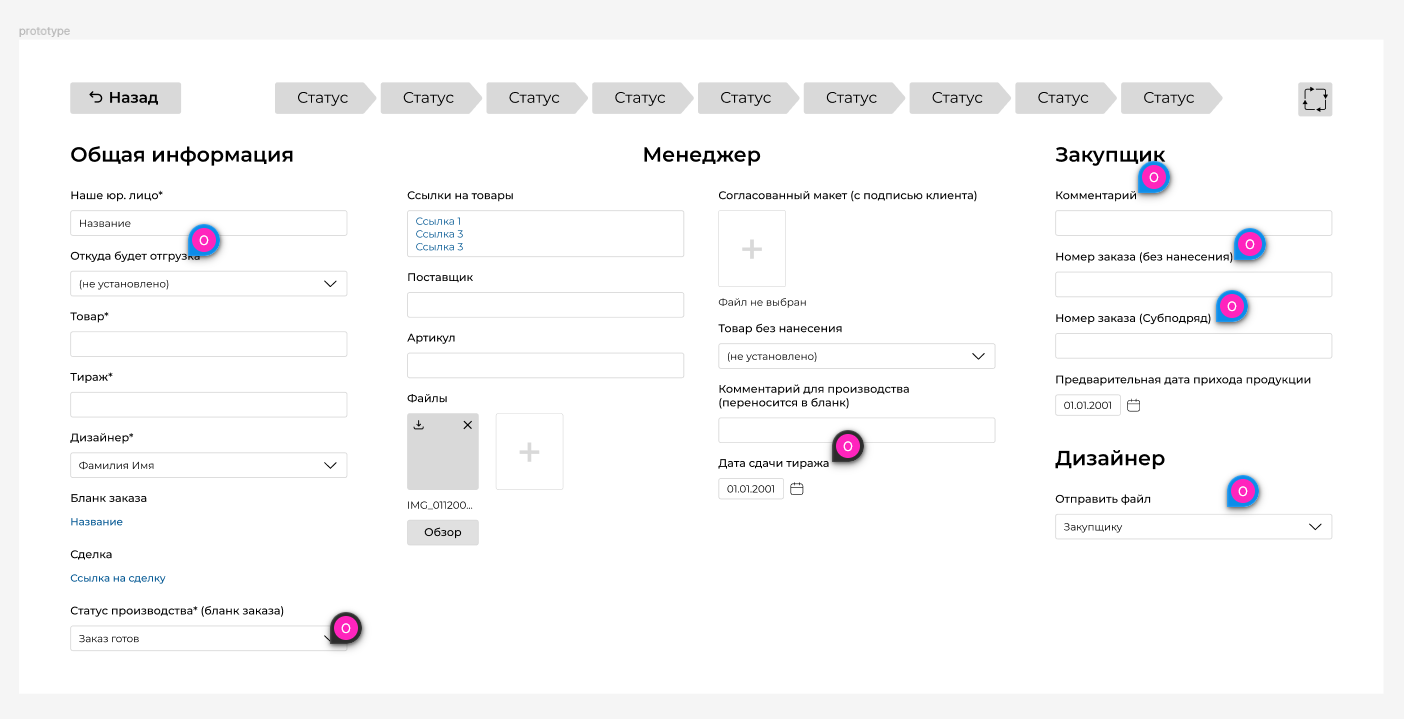The width and height of the screenshot is (1404, 719).
Task: Select the first Статус step in the progress bar
Action: coord(323,98)
